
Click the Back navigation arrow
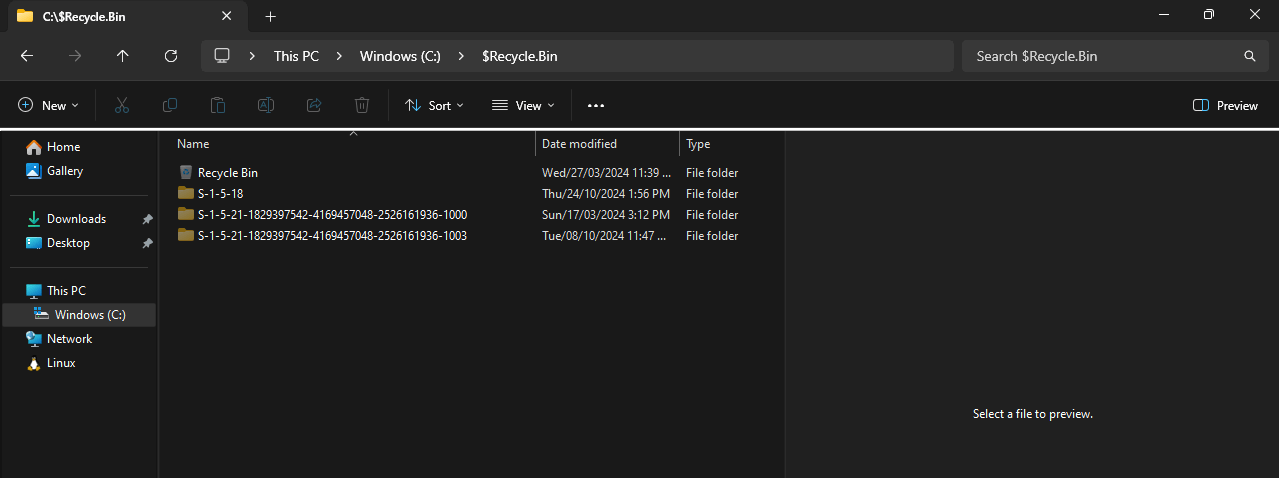27,56
